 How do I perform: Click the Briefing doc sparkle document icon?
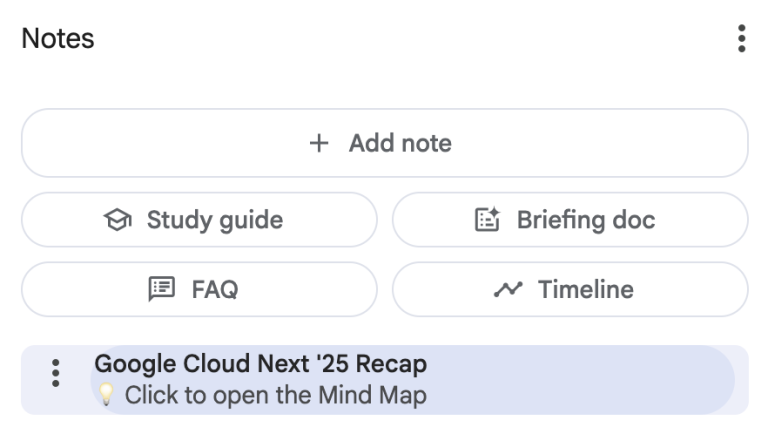(487, 220)
